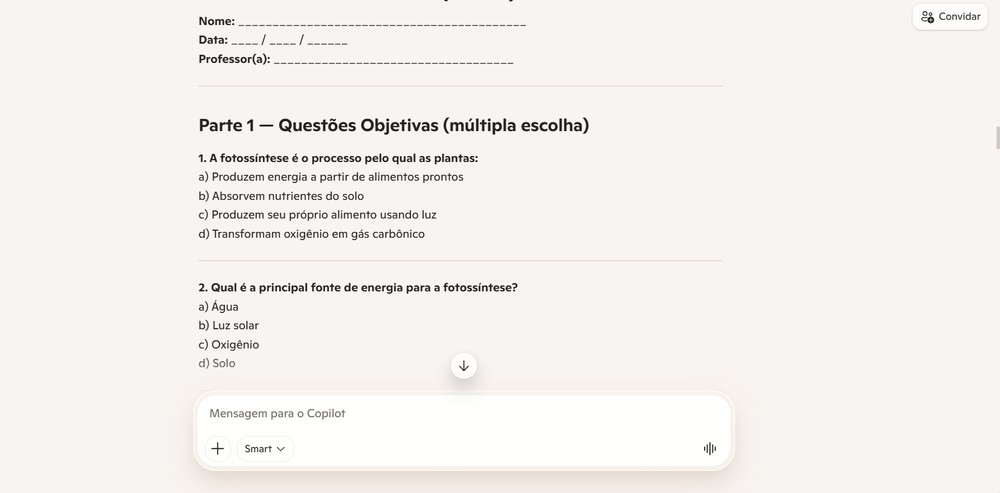Image resolution: width=1000 pixels, height=493 pixels.
Task: Jump to bottom with down-arrow button
Action: coord(464,365)
